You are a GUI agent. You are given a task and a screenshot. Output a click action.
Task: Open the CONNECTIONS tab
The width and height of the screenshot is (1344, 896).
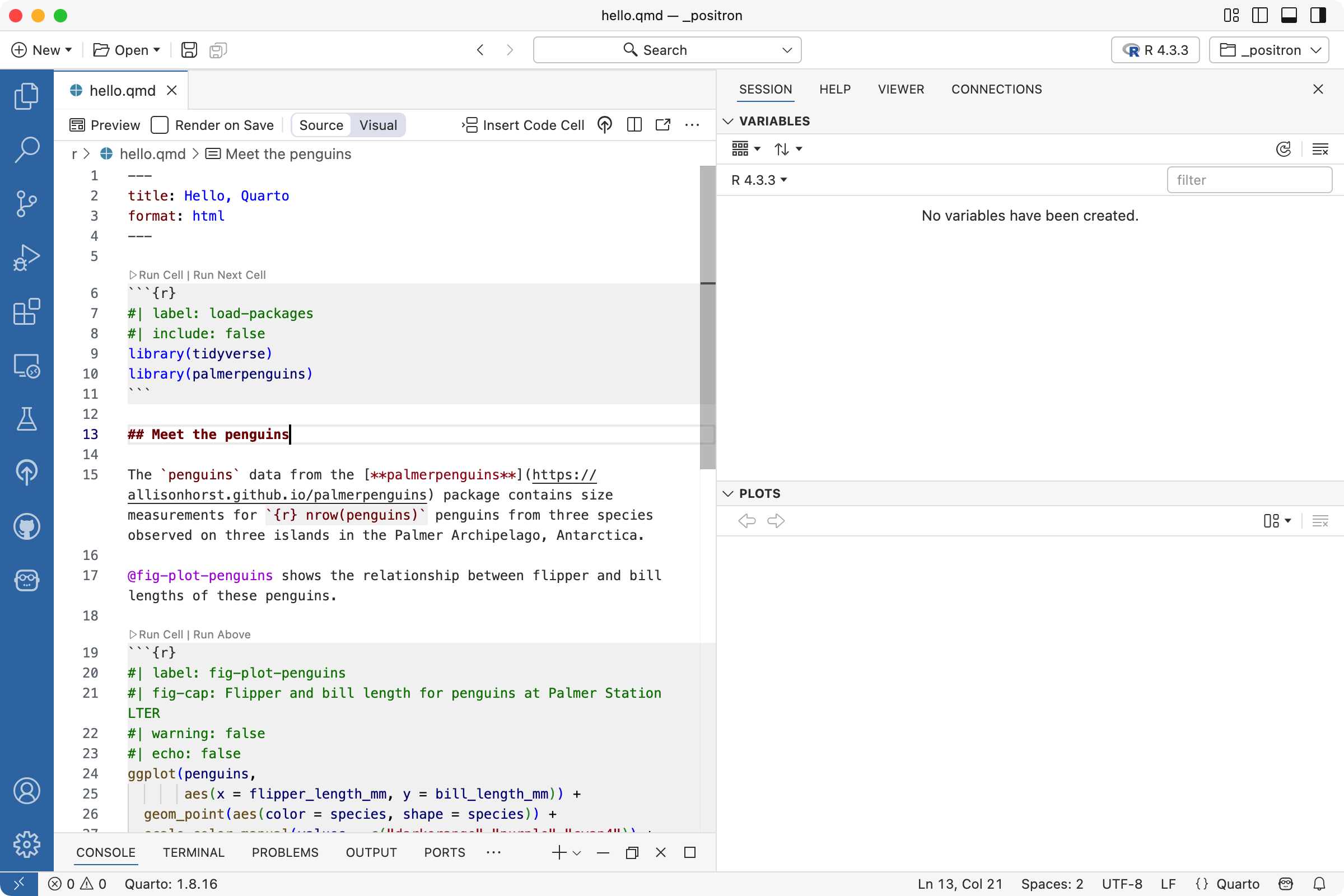[x=996, y=89]
